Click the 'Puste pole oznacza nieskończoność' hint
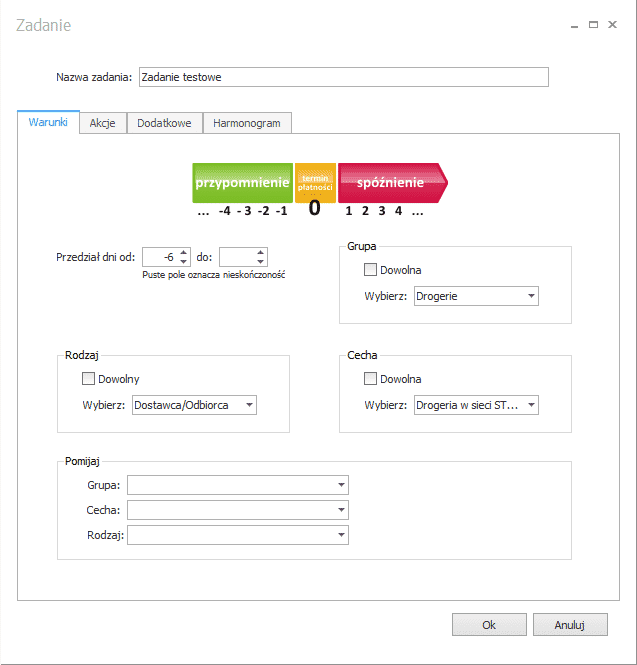This screenshot has width=637, height=665. tap(214, 275)
